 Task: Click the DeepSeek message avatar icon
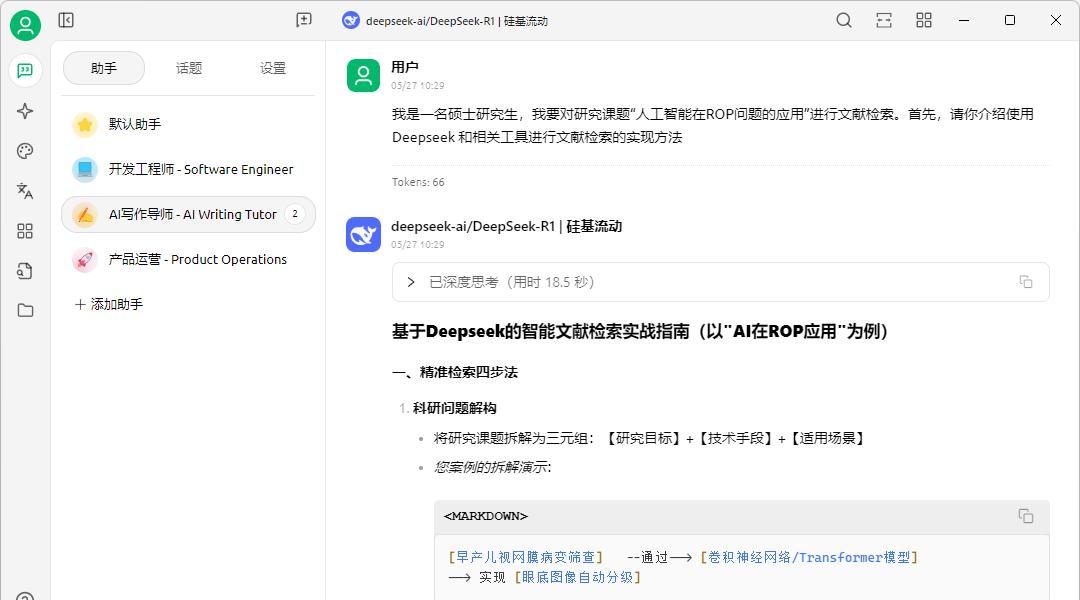[363, 234]
